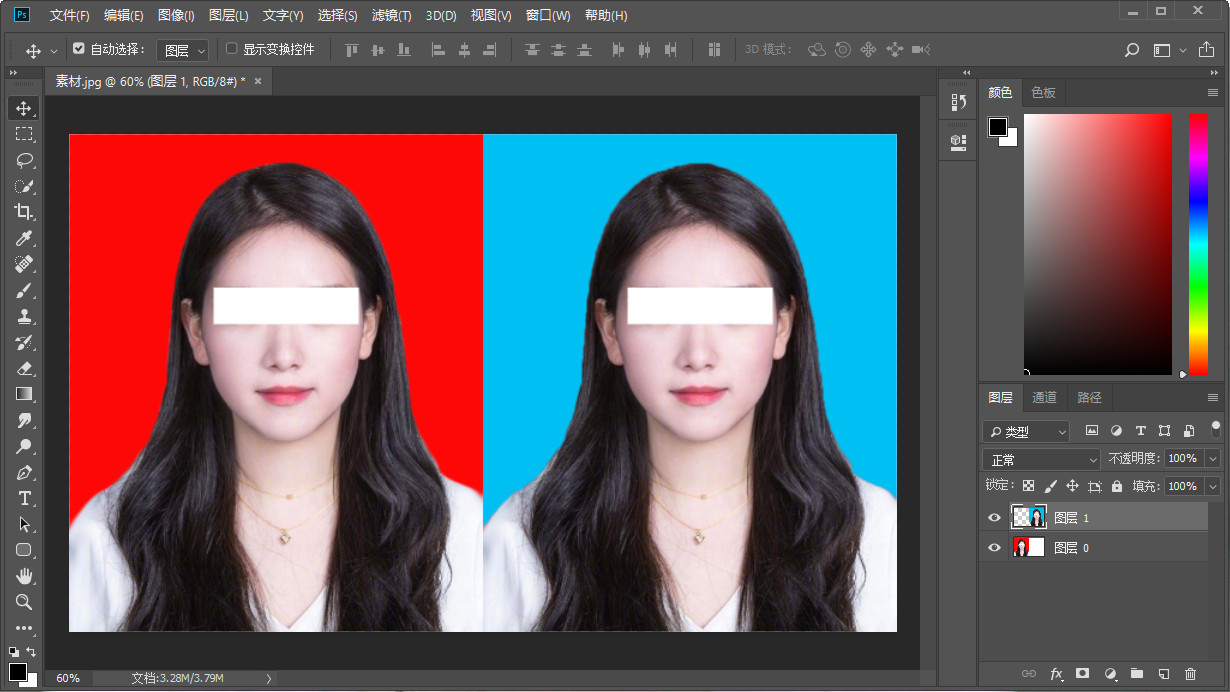Select the Horizontal Type tool
Screen dimensions: 1230x692
click(24, 498)
